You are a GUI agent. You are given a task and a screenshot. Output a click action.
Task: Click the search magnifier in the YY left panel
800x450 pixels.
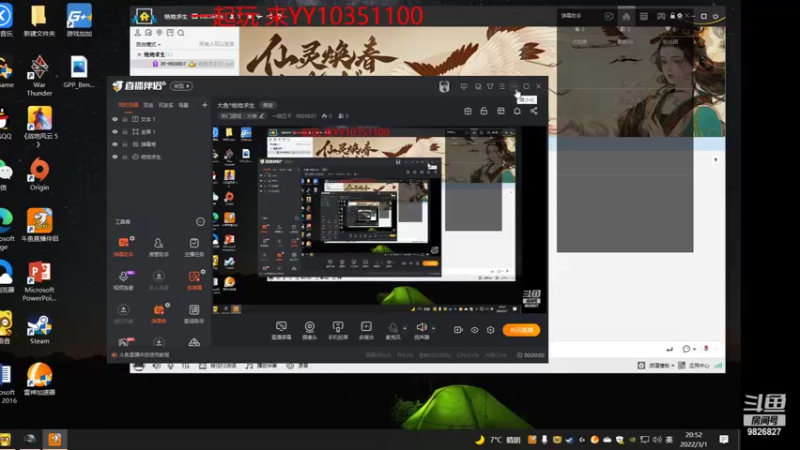pyautogui.click(x=181, y=33)
